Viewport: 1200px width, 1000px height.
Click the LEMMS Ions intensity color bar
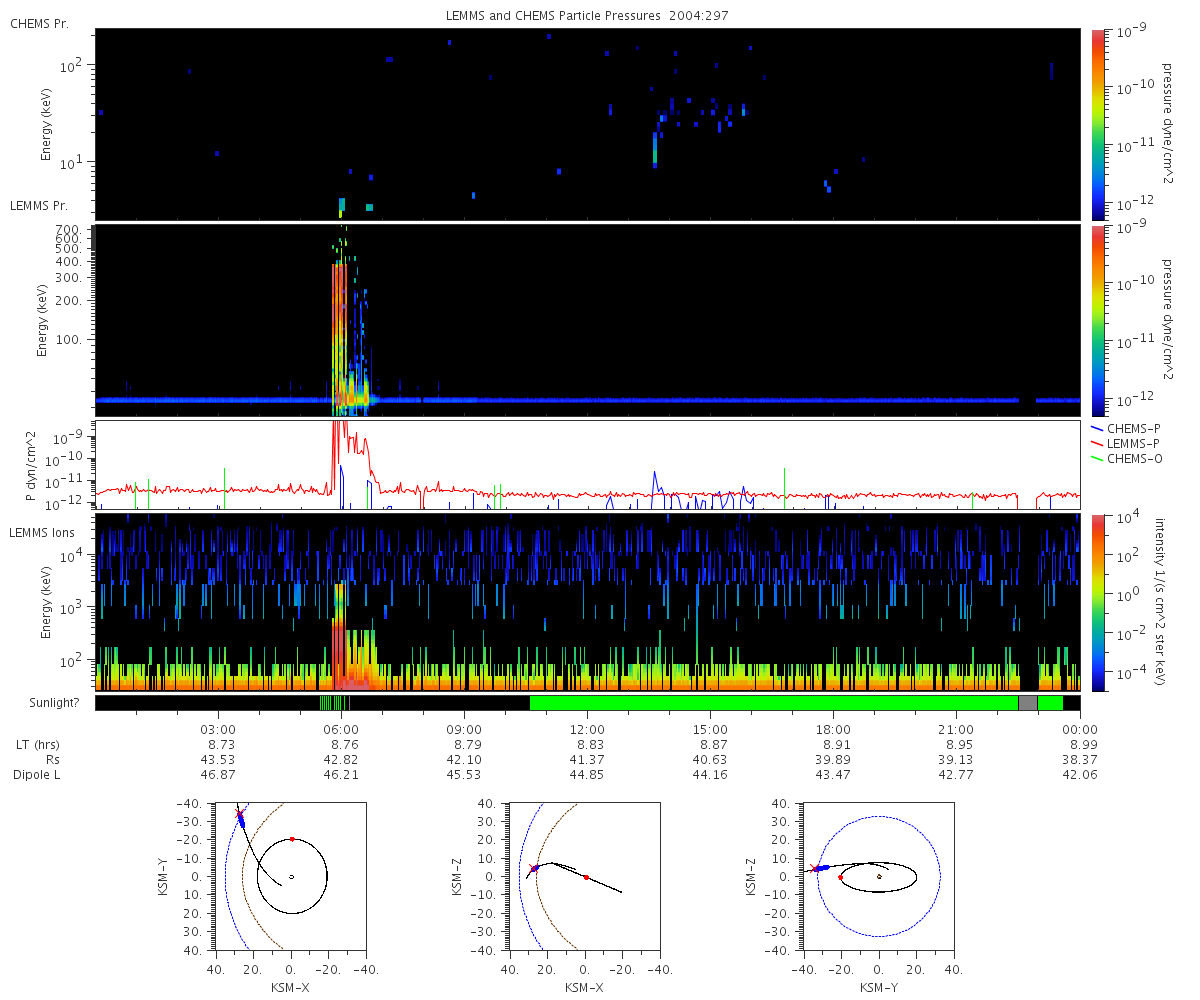click(x=1098, y=603)
